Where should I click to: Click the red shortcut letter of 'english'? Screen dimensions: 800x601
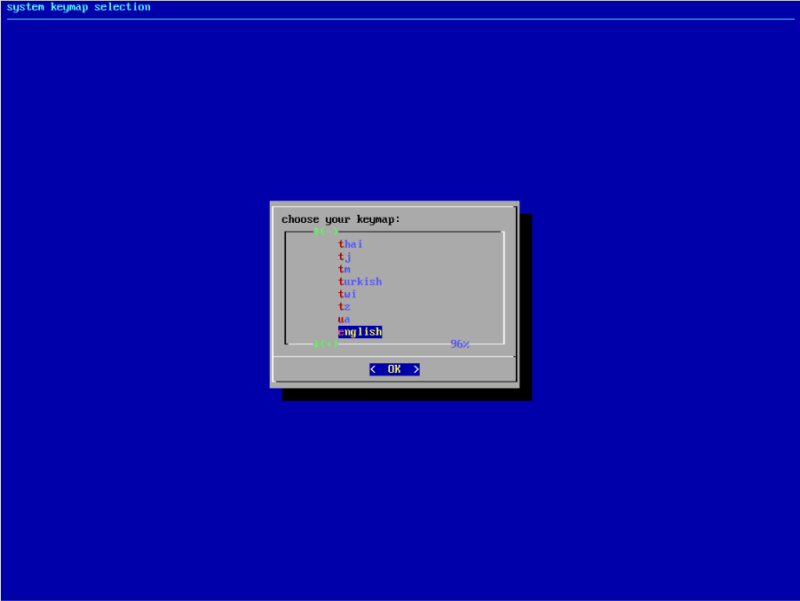click(341, 331)
